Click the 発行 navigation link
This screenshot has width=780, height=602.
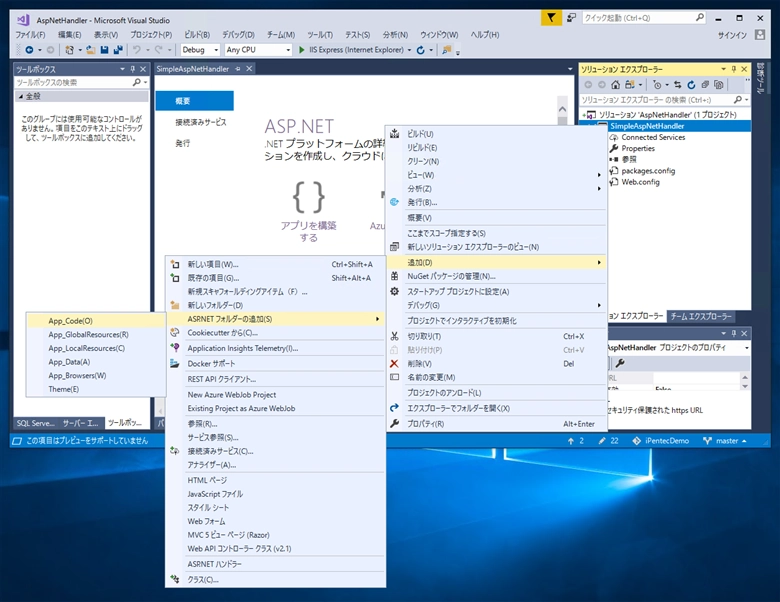tap(183, 143)
